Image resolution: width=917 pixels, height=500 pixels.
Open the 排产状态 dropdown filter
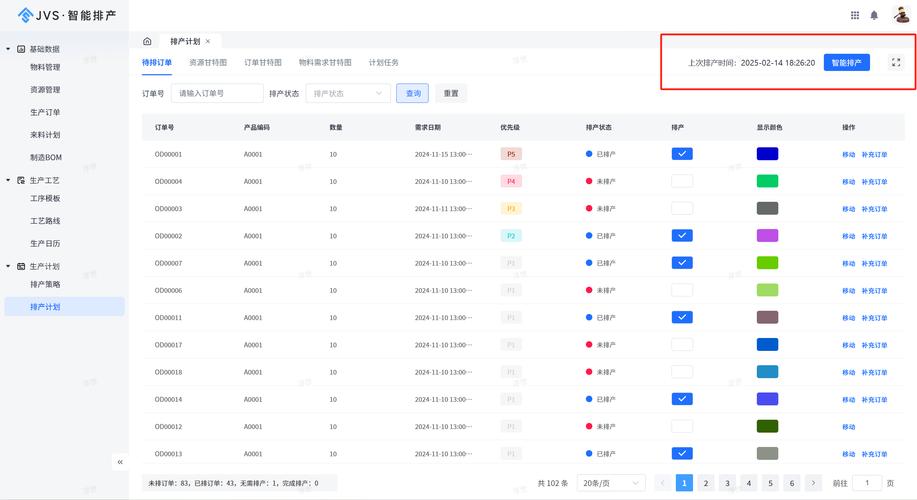(x=347, y=93)
